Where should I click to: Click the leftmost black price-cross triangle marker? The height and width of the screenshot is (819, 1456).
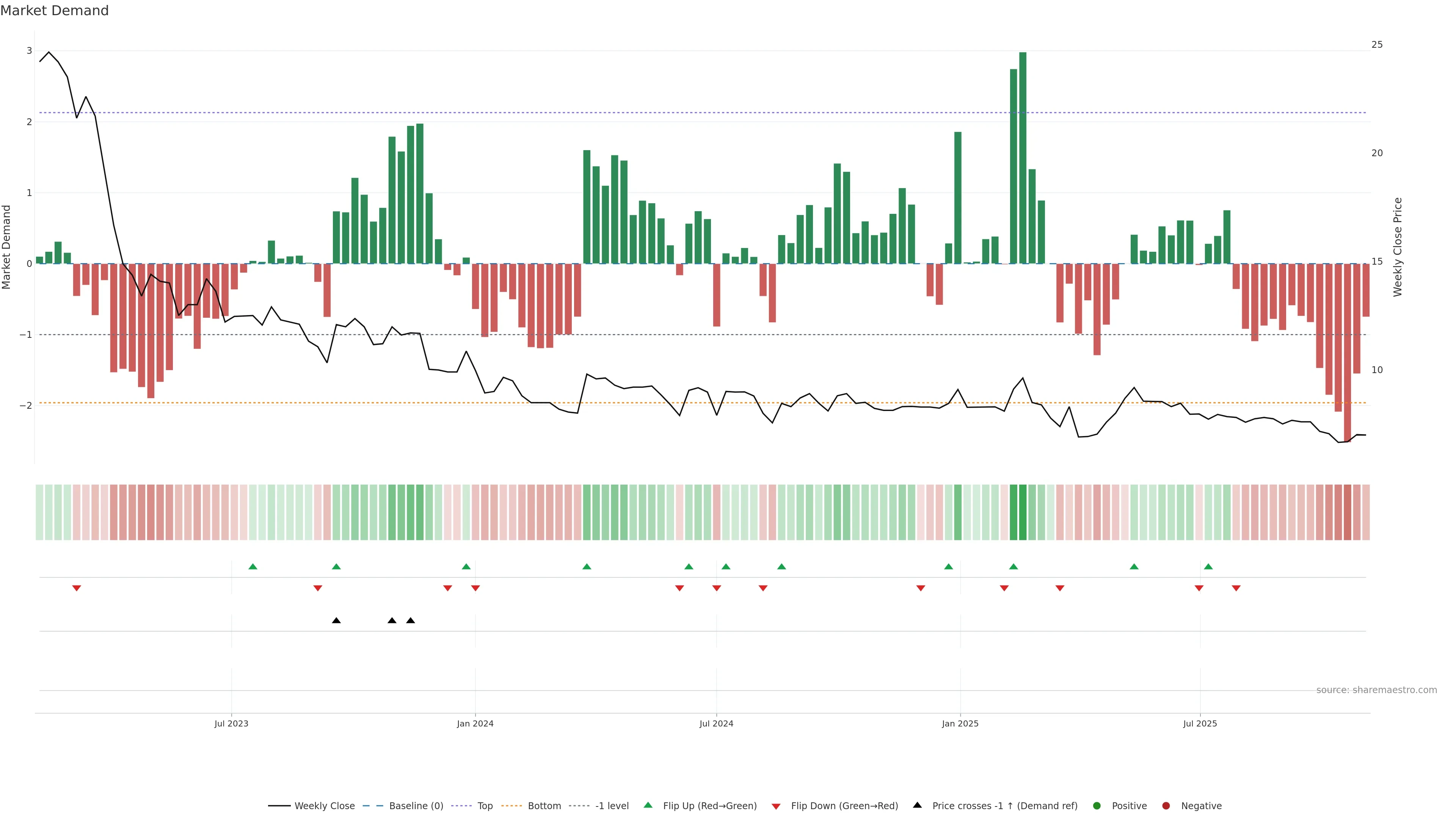pyautogui.click(x=336, y=621)
